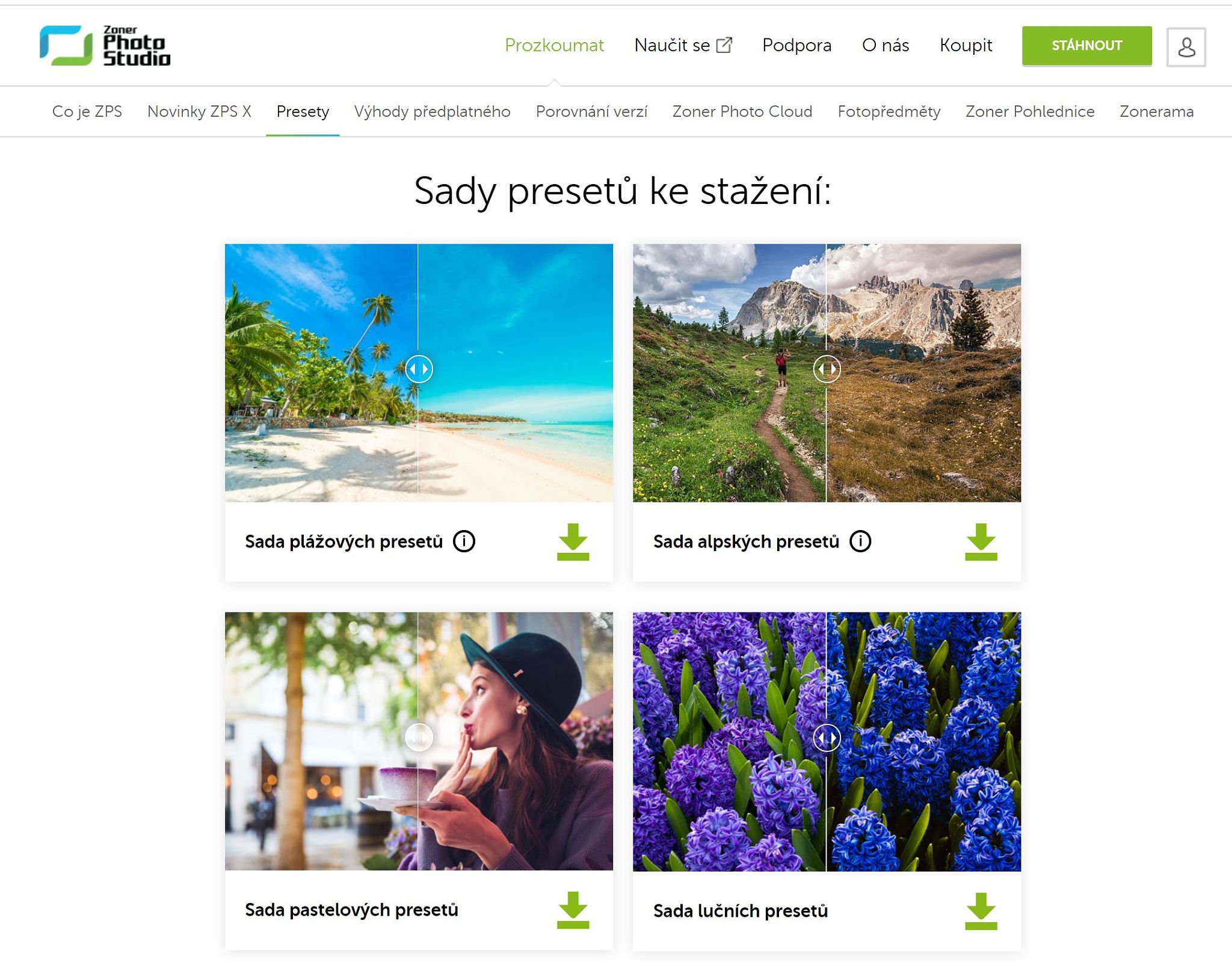Image resolution: width=1232 pixels, height=965 pixels.
Task: Open the external Naučit se link
Action: click(x=683, y=45)
